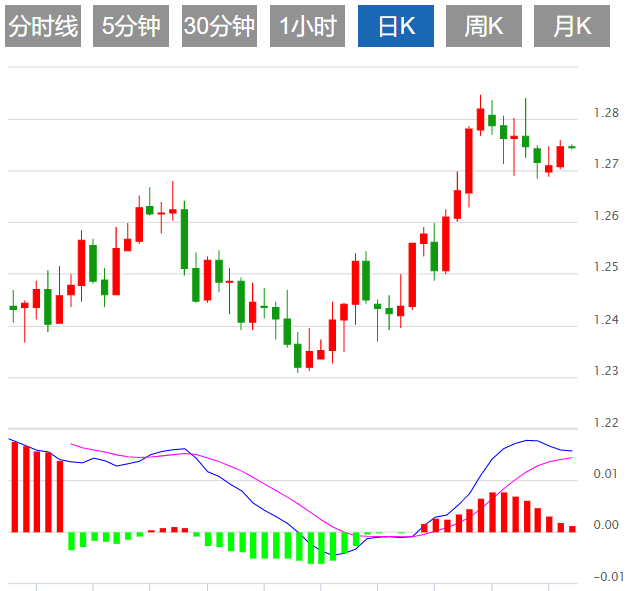
Task: Click the 0.01 MACD axis label
Action: click(606, 473)
